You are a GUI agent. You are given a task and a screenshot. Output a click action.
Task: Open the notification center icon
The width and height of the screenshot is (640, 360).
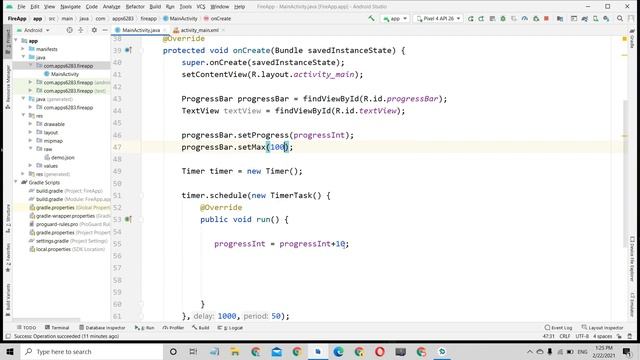click(x=627, y=351)
